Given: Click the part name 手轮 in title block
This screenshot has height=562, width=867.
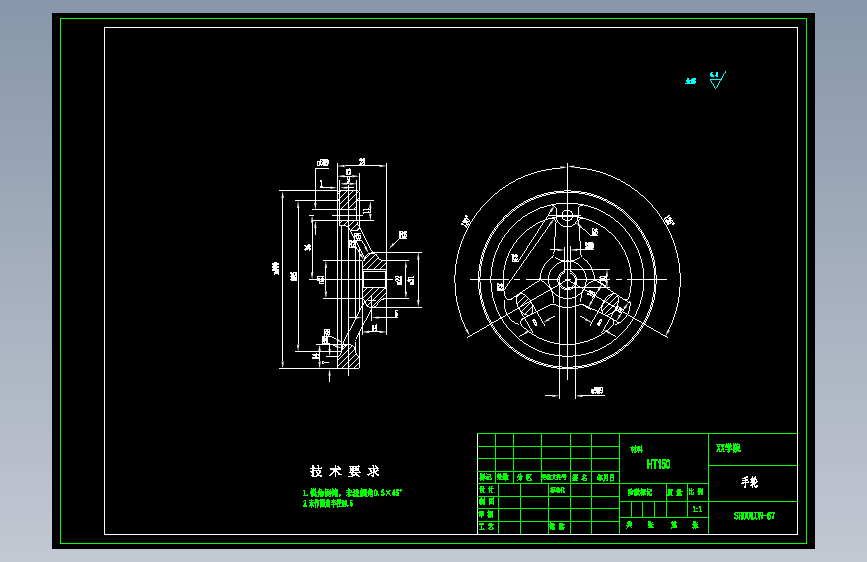Looking at the screenshot, I should pos(749,482).
